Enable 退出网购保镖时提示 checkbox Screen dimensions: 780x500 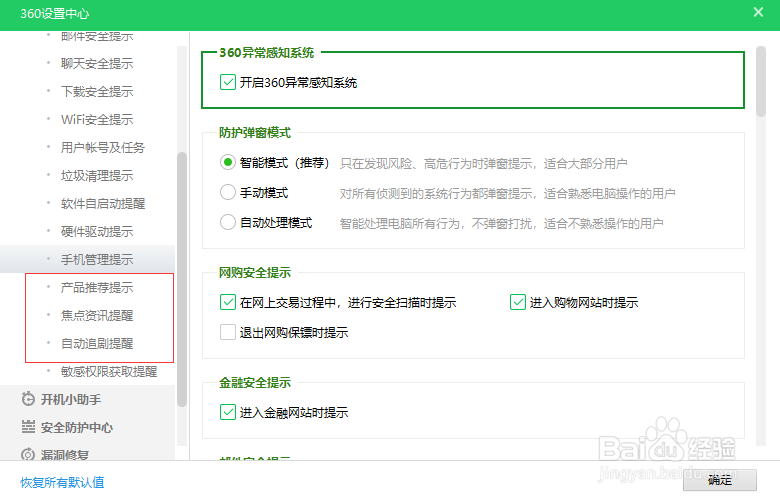228,332
